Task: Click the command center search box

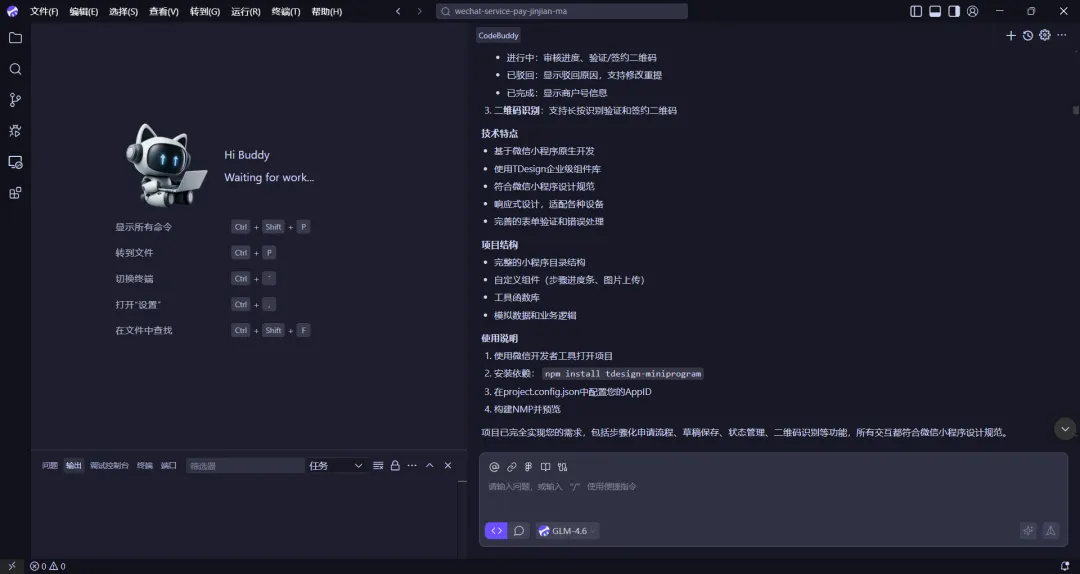Action: (562, 11)
